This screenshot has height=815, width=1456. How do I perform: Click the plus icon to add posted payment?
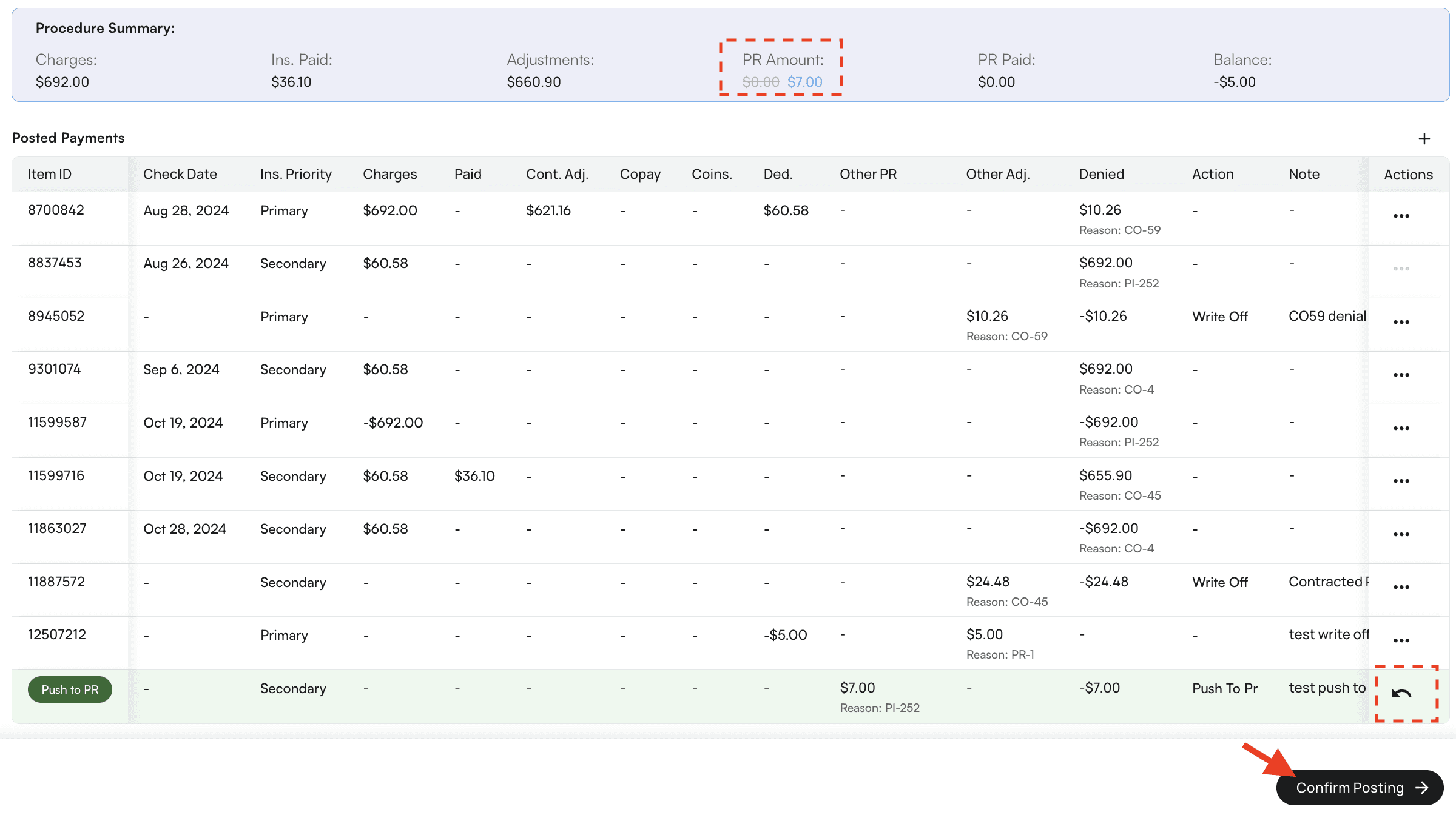(1424, 139)
